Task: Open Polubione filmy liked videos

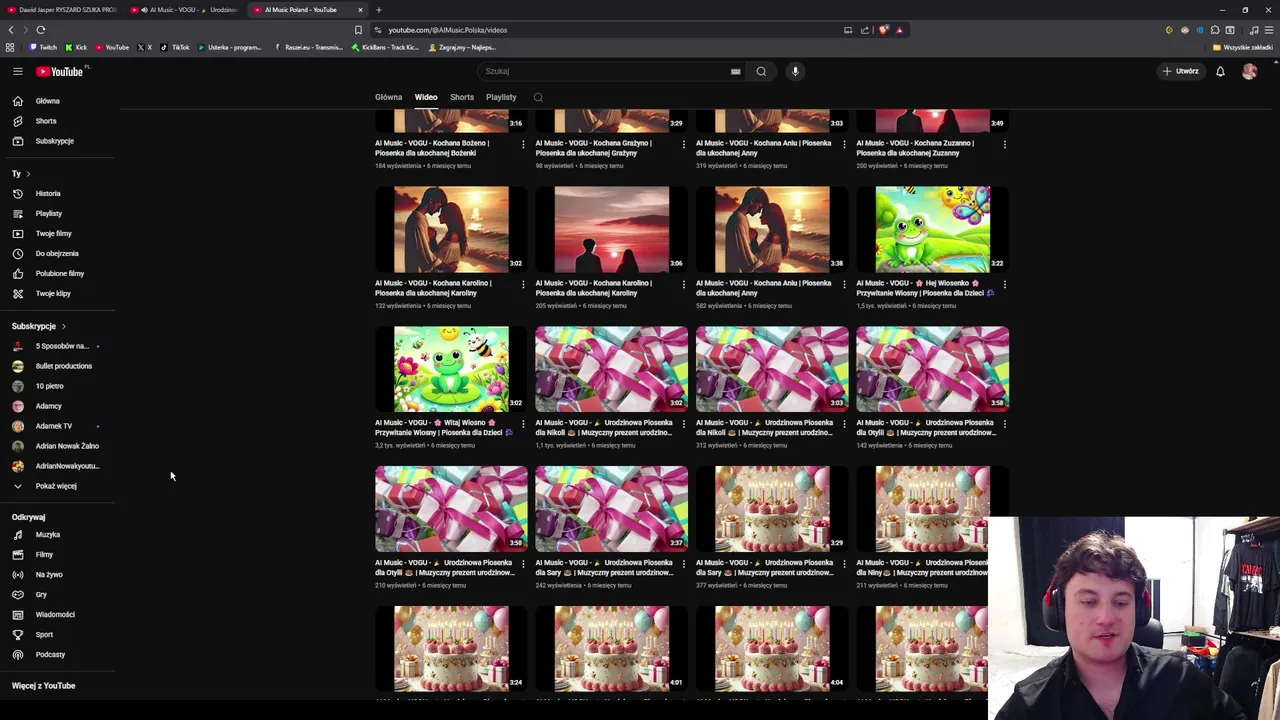Action: (x=60, y=273)
